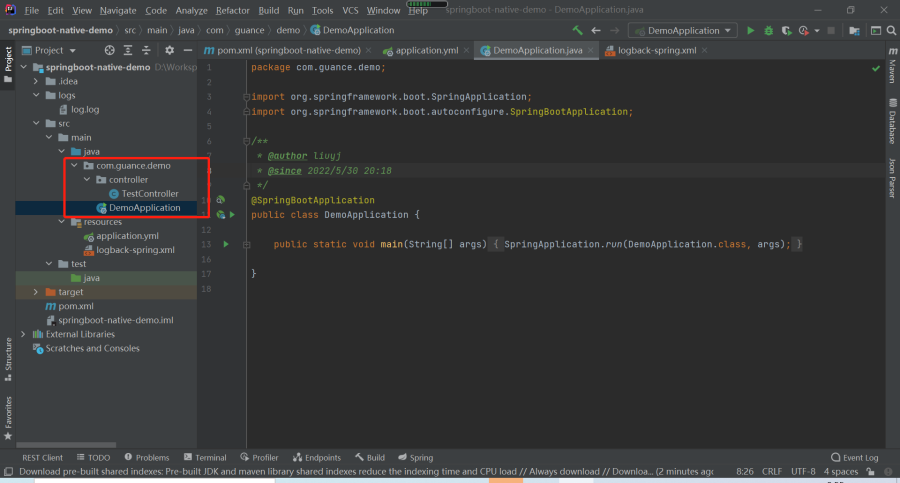Run DemoApplication with the green play button
The image size is (900, 483).
750,30
